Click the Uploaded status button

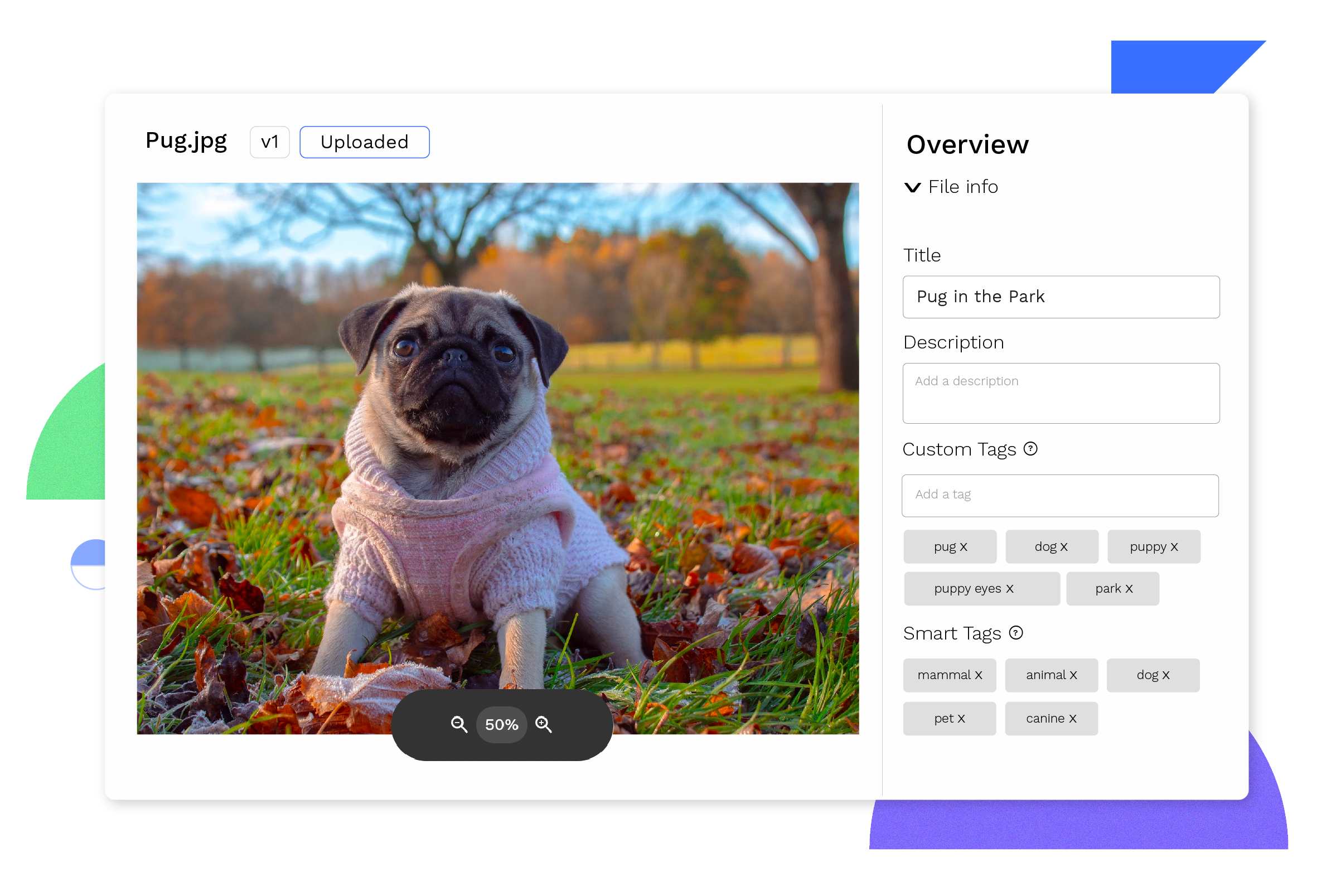(365, 142)
